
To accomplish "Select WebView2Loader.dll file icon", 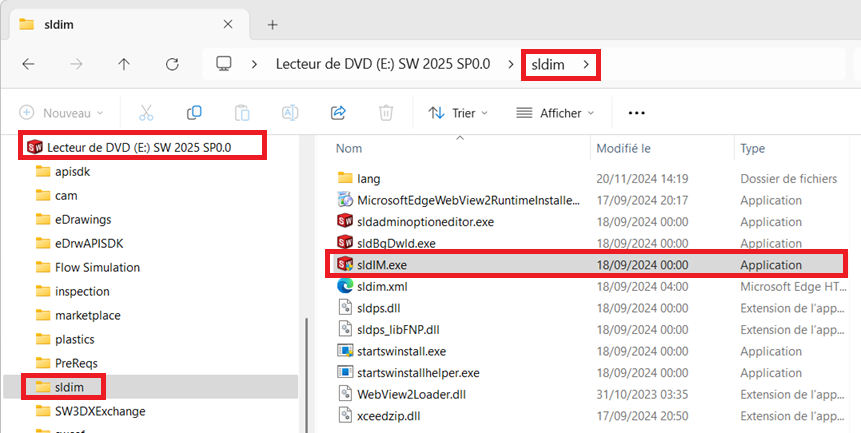I will [345, 394].
